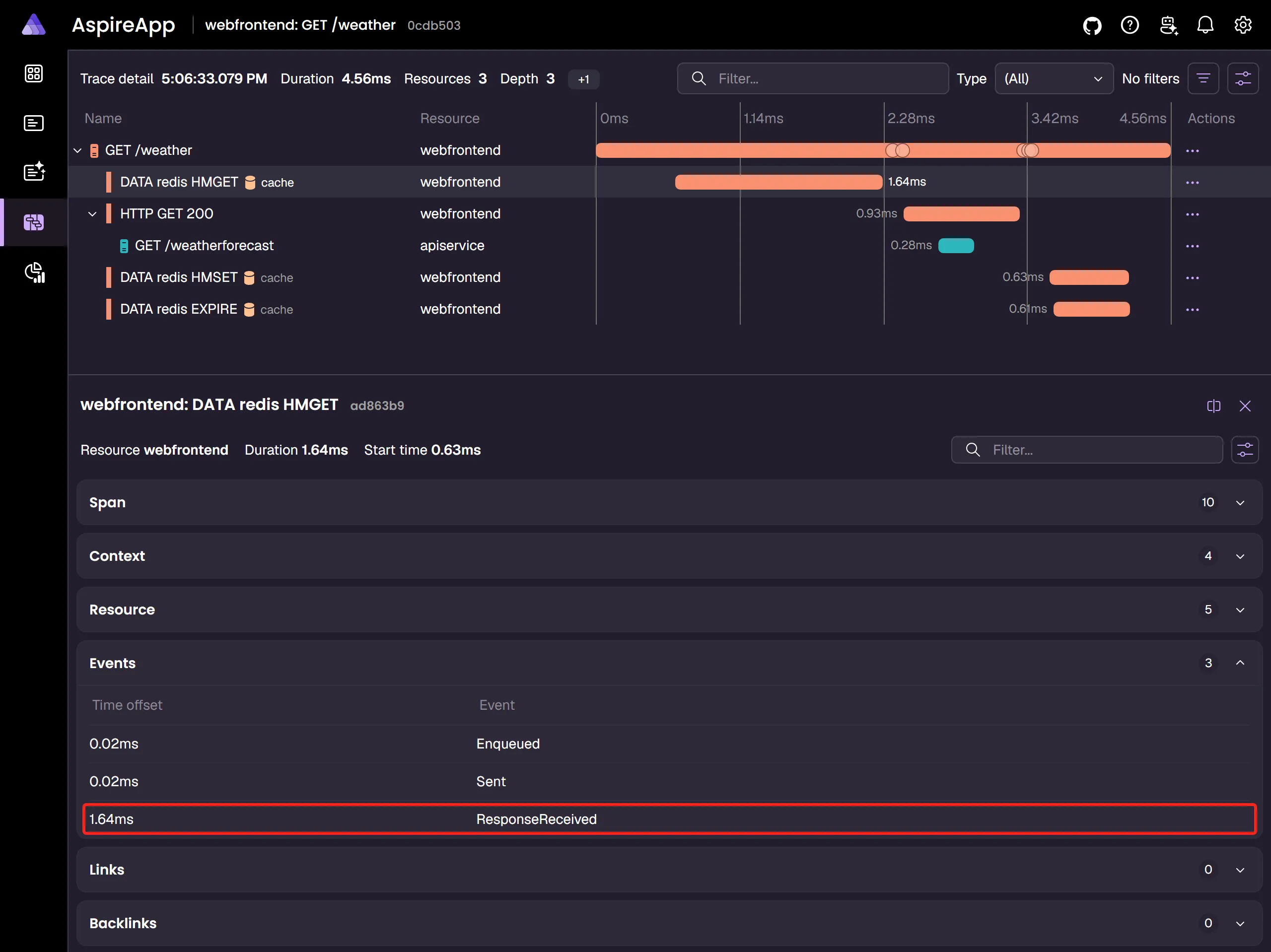Select the DATA redis HMSET row name
The width and height of the screenshot is (1271, 952).
pyautogui.click(x=179, y=277)
